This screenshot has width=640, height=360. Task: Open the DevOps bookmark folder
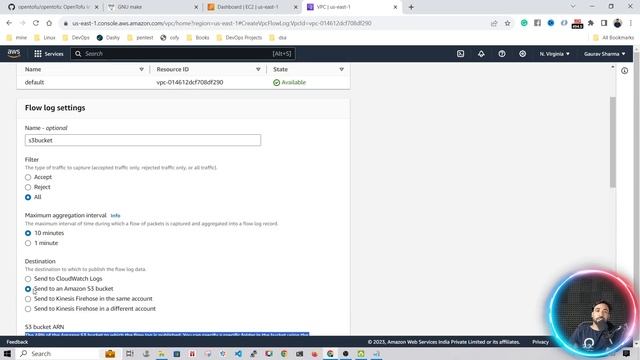coord(76,38)
